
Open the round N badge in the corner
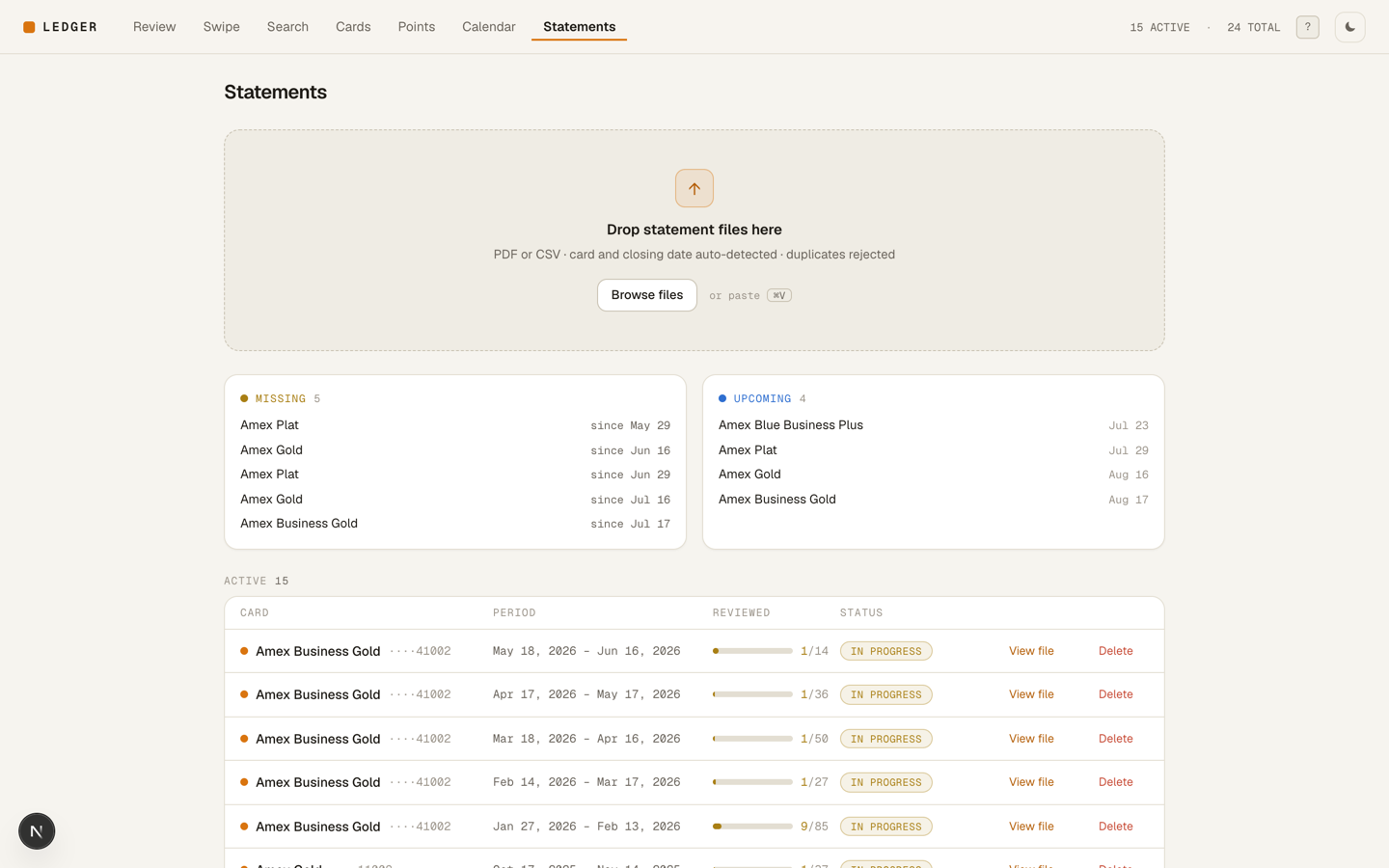tap(37, 831)
